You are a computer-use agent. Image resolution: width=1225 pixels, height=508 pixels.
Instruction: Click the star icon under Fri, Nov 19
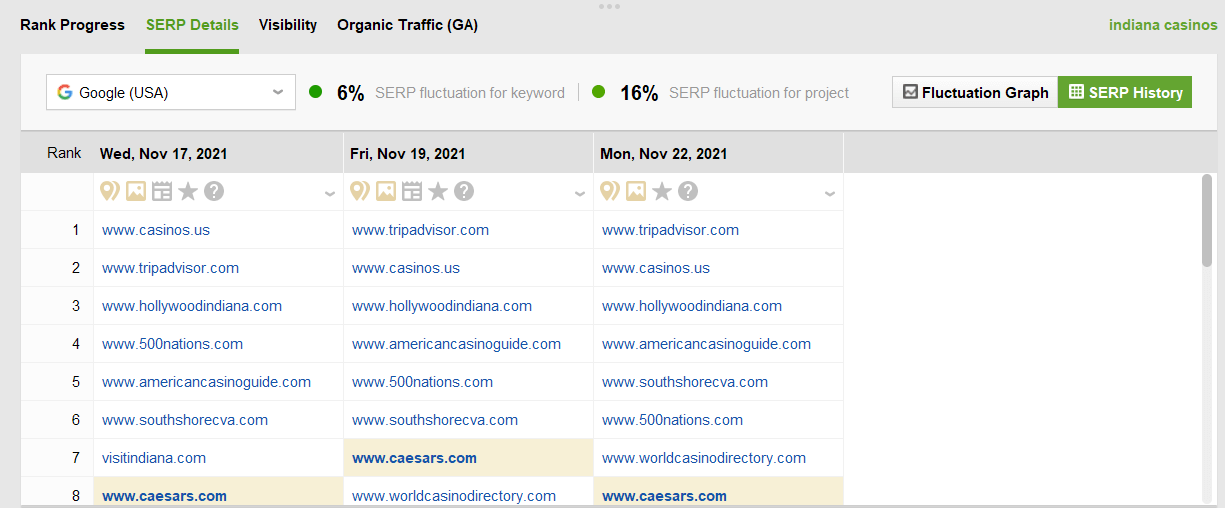coord(438,191)
